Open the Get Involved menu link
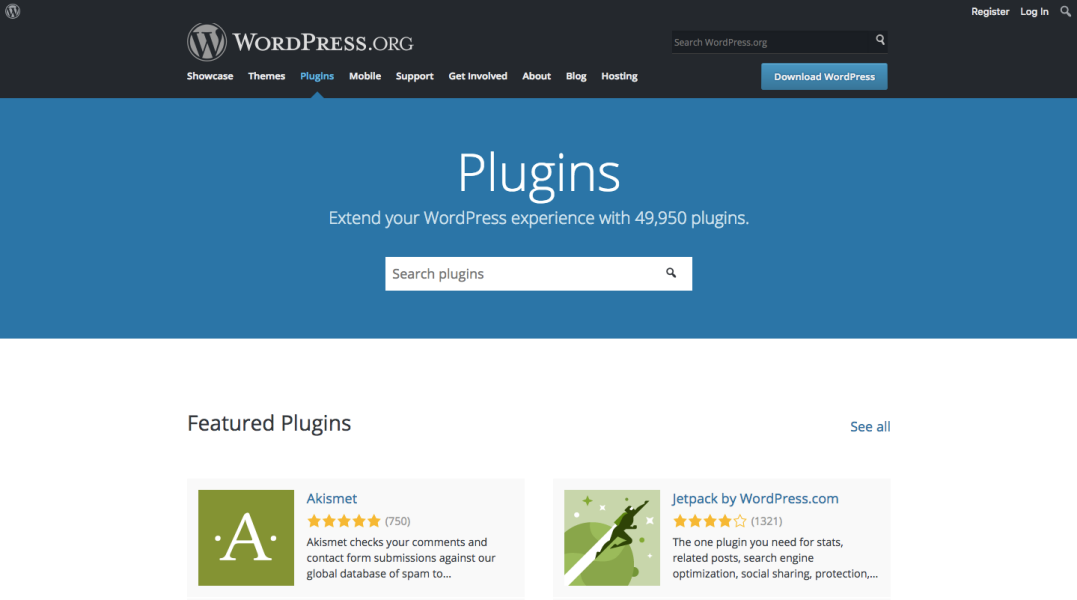 pos(478,76)
